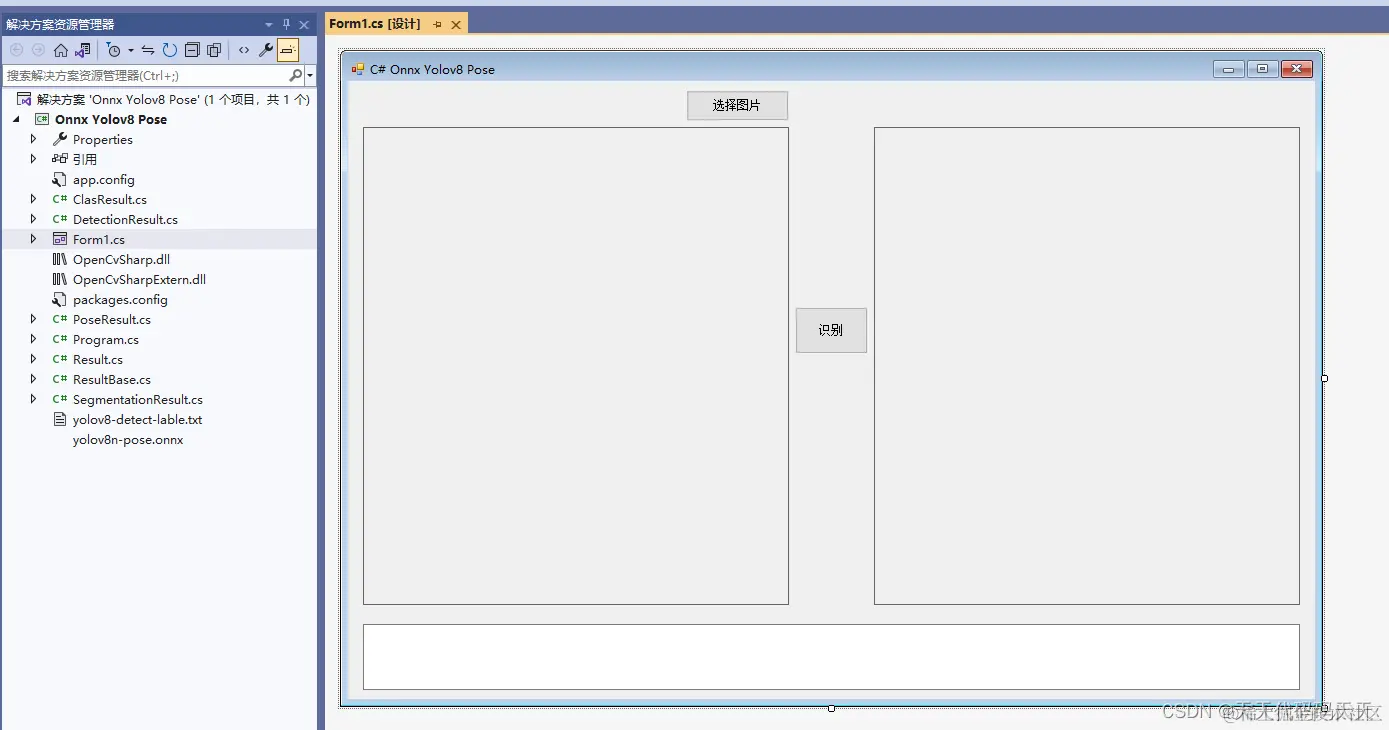Switch views with the Visual Studio solution icon
The width and height of the screenshot is (1389, 730).
(83, 50)
